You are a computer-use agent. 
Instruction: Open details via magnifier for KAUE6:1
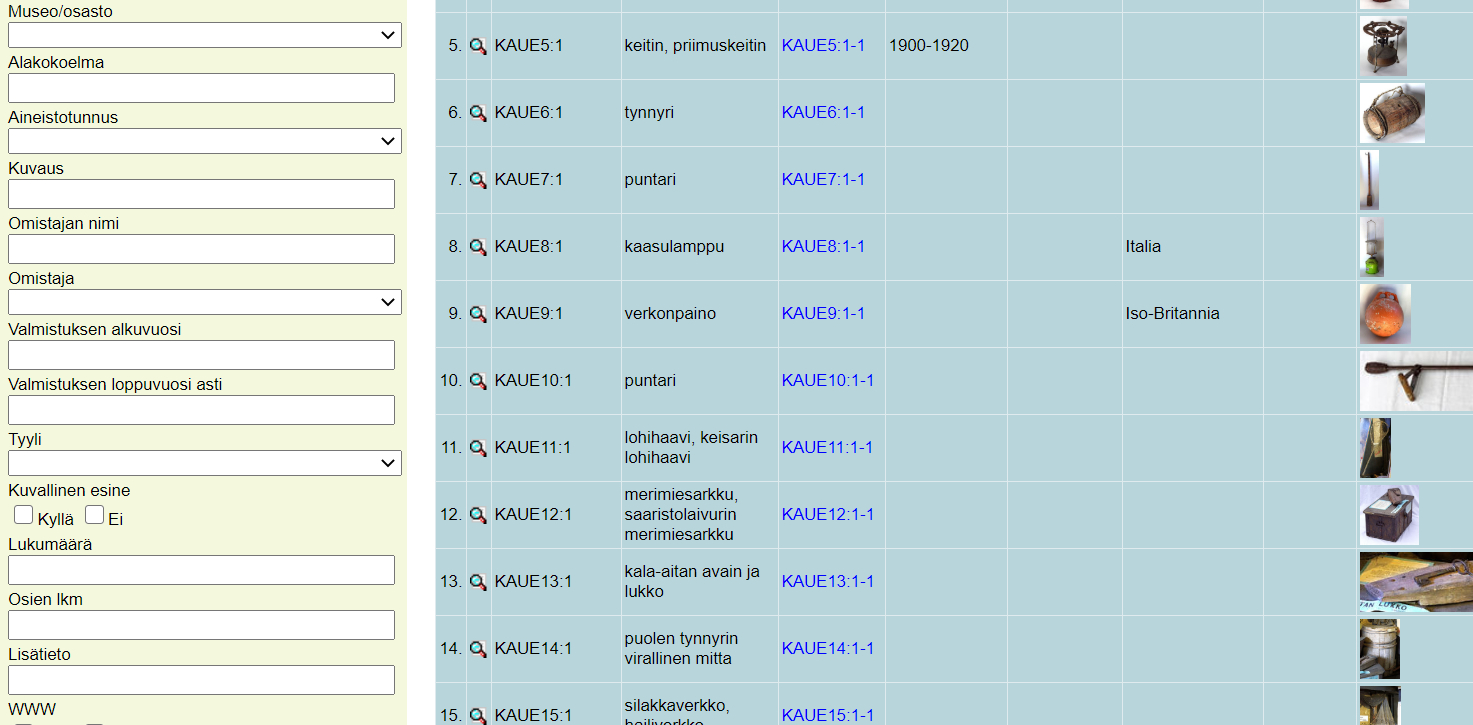478,113
